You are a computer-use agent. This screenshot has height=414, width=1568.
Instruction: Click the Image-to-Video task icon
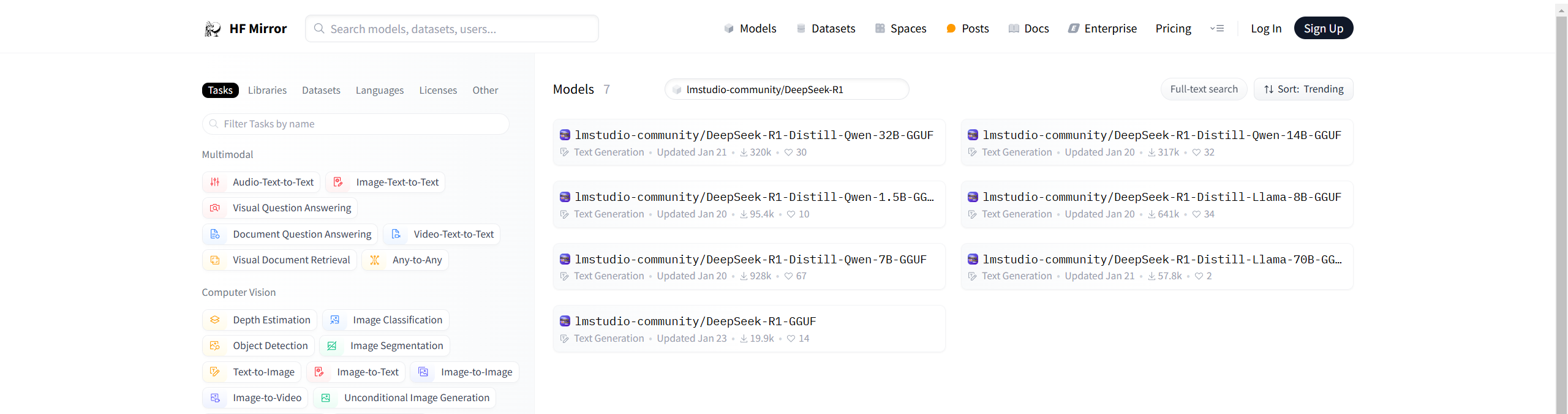point(215,398)
